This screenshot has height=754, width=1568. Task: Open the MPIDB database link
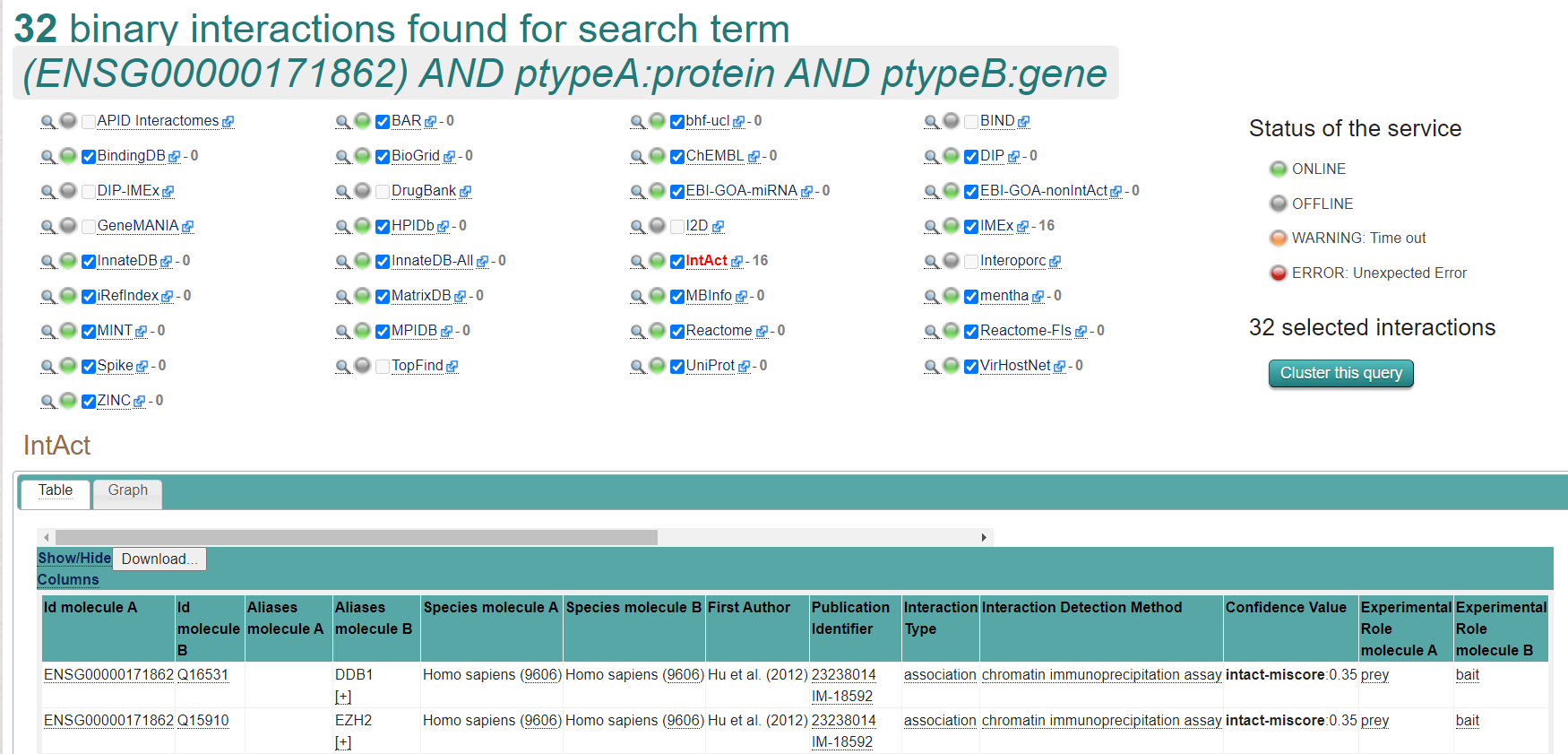[414, 331]
